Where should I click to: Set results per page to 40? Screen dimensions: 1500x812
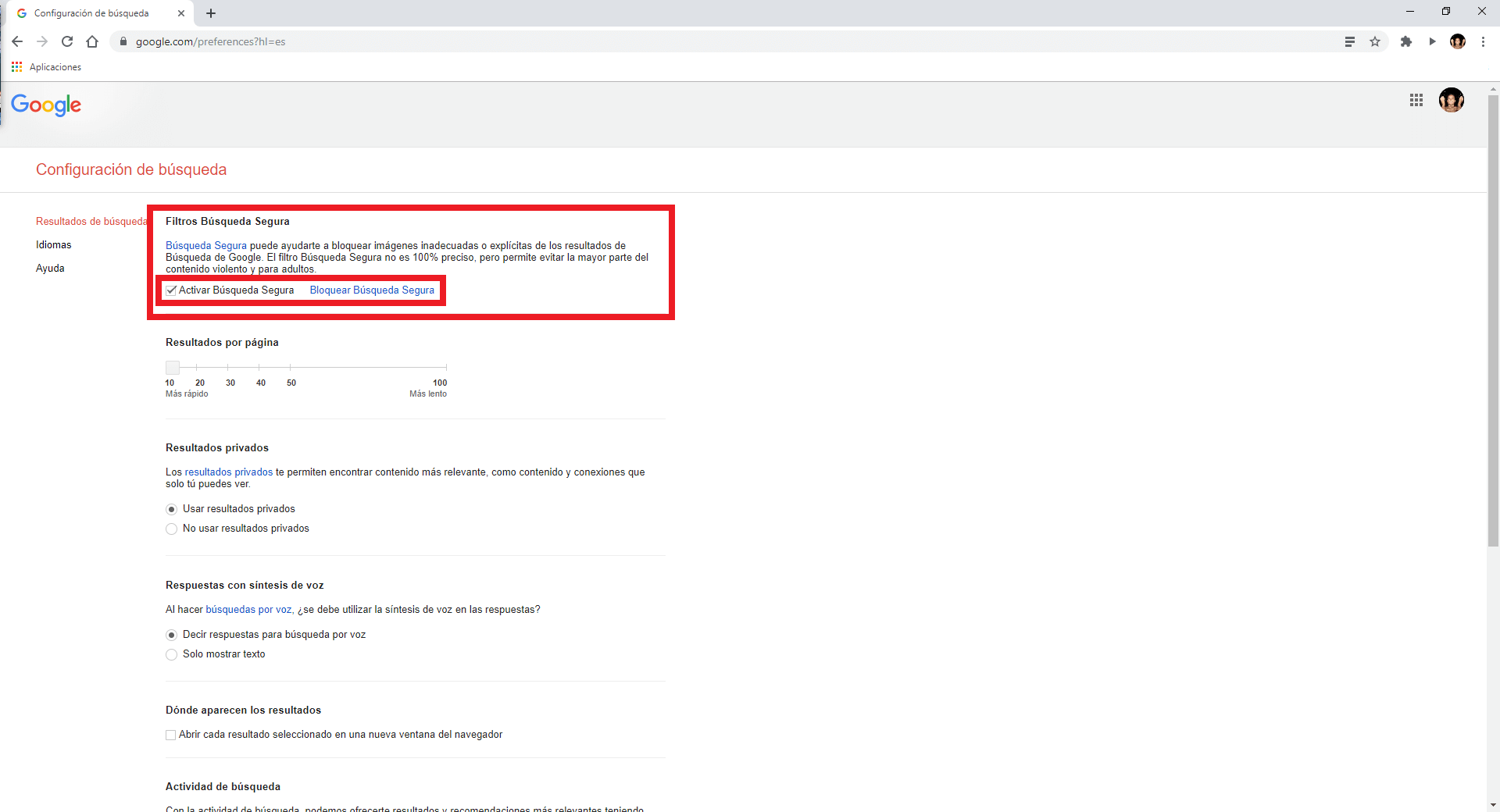[259, 367]
